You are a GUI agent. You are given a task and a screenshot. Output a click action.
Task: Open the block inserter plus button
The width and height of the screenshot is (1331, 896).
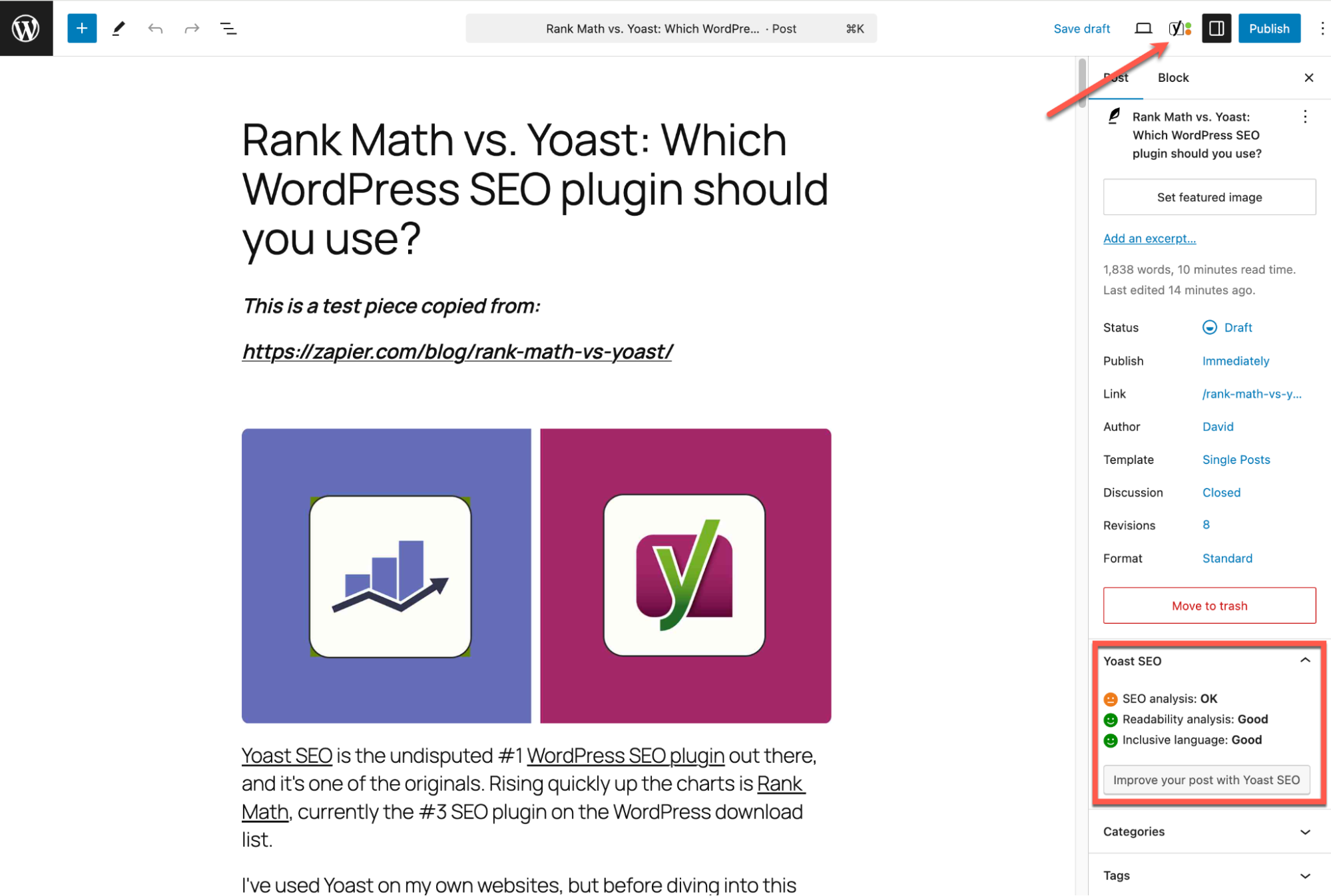click(x=82, y=28)
